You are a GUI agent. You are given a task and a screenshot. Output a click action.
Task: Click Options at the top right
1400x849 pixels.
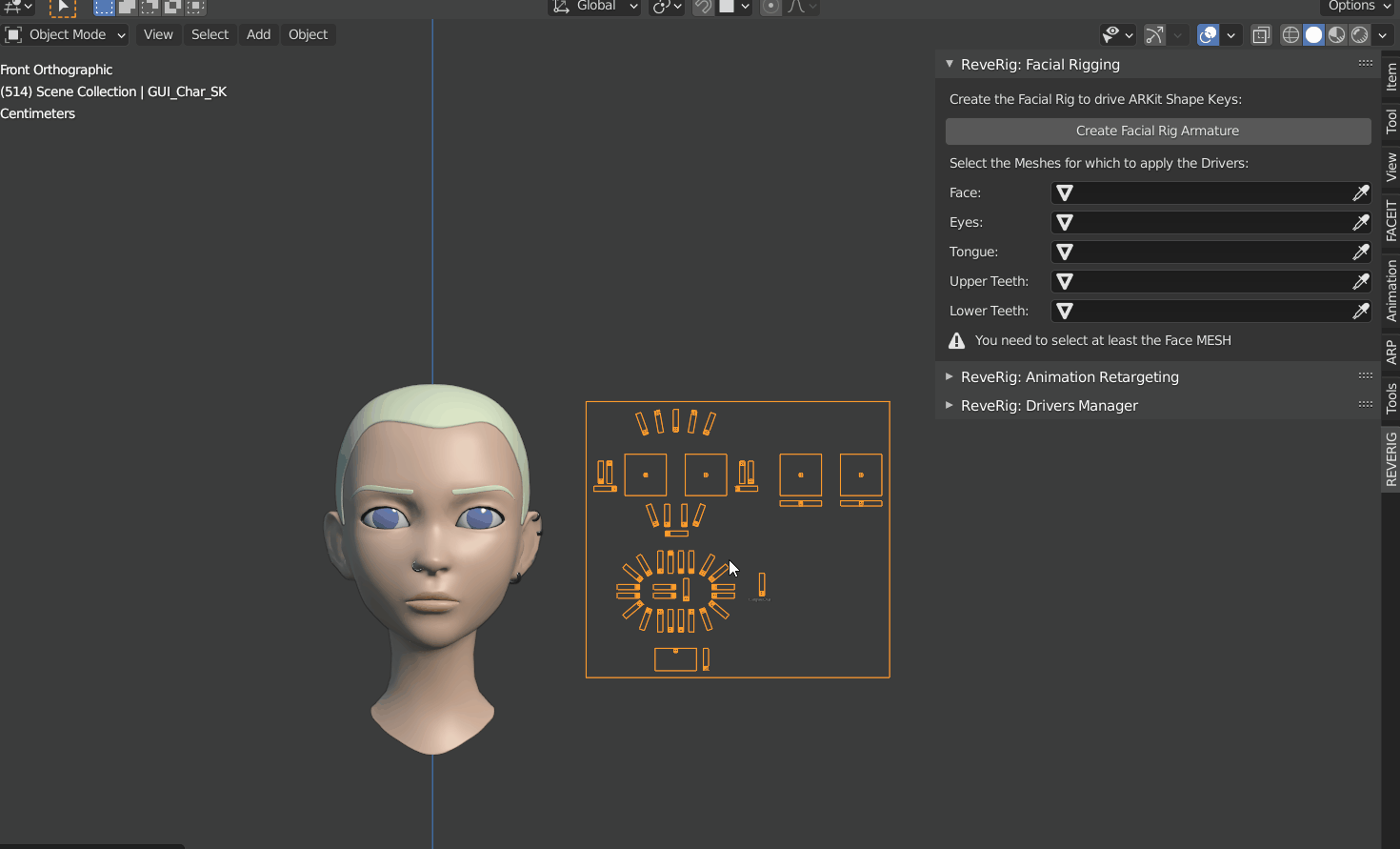tap(1352, 6)
